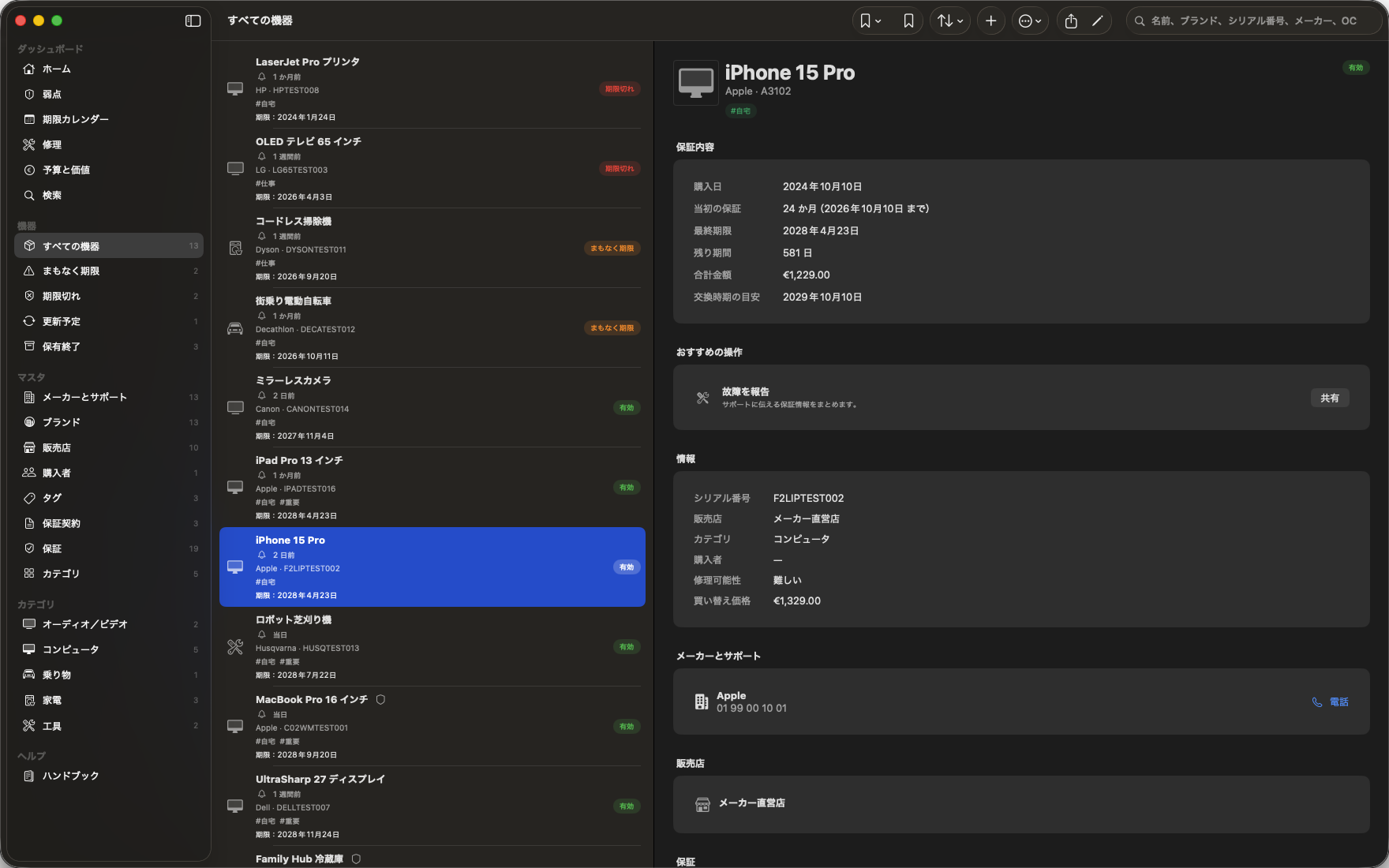
Task: Open the bookmark filter dropdown in toolbar
Action: point(870,21)
